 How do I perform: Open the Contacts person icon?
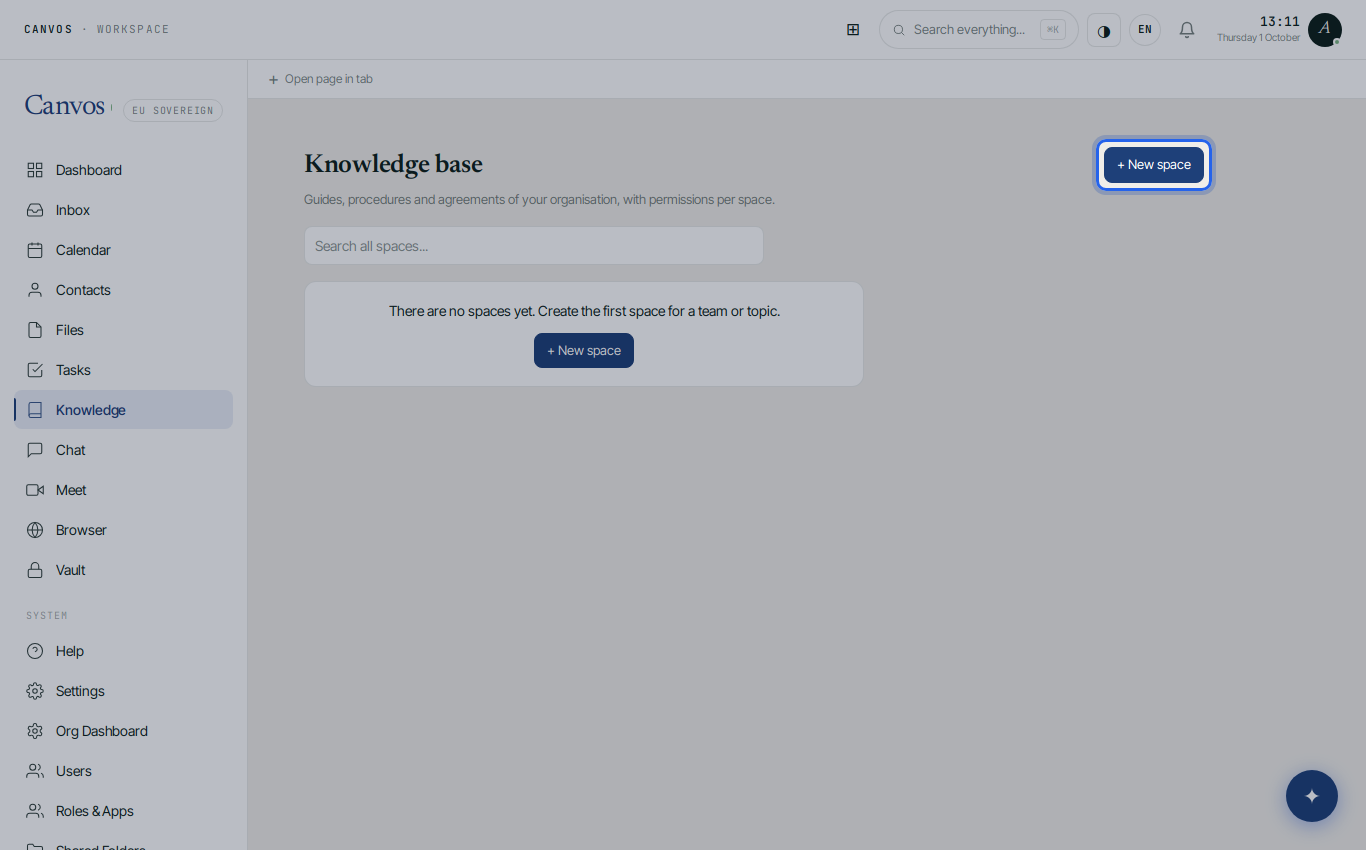(35, 290)
